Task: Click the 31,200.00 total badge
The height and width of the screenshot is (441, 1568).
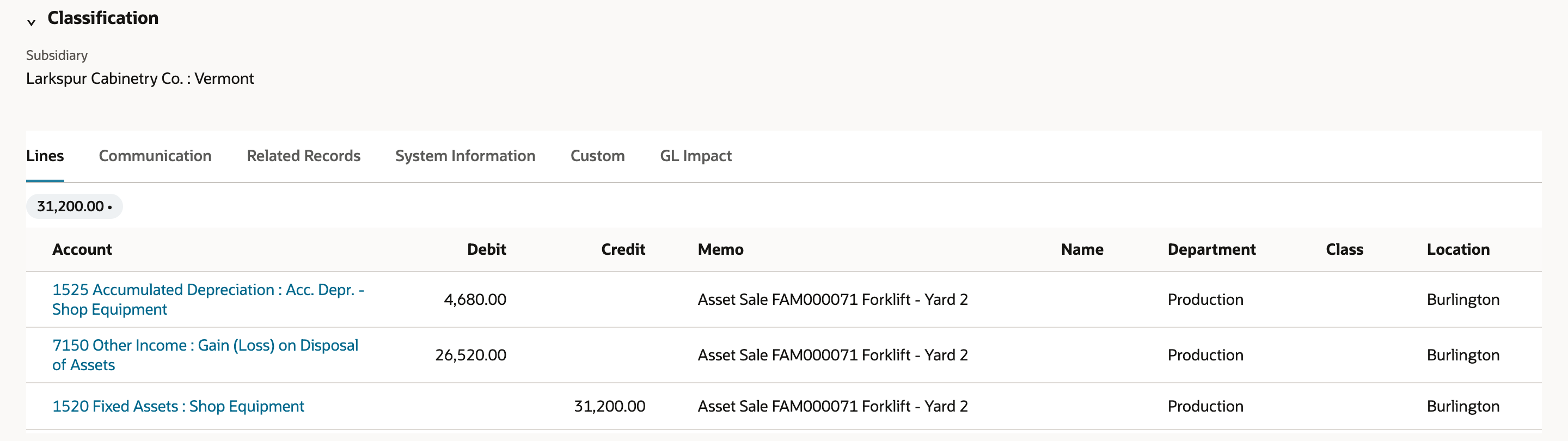Action: (74, 206)
